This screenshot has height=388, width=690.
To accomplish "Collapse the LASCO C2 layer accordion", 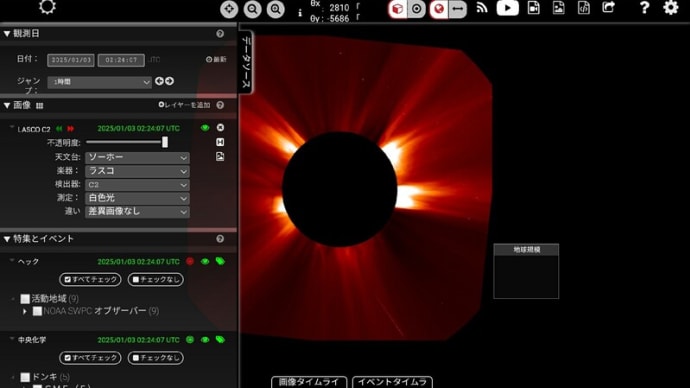I will point(12,127).
